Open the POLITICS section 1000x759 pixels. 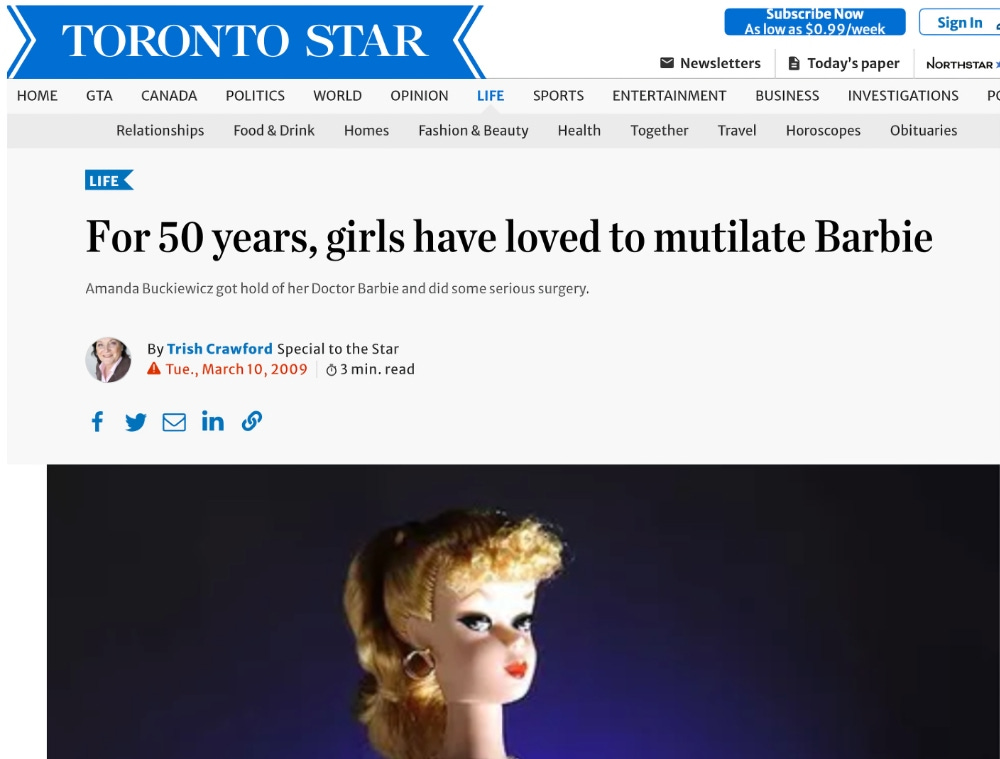pyautogui.click(x=255, y=96)
